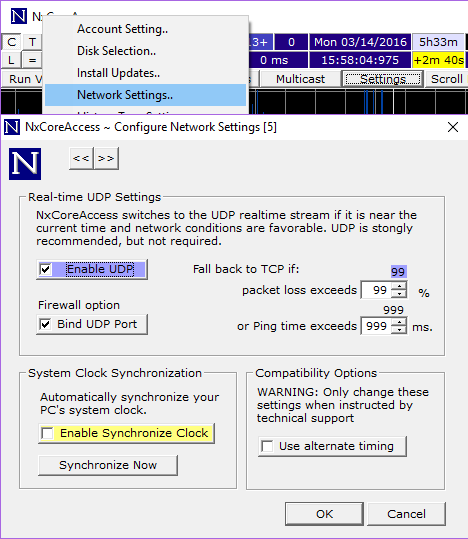Click the N icon in main window title
468x539 pixels.
[19, 16]
